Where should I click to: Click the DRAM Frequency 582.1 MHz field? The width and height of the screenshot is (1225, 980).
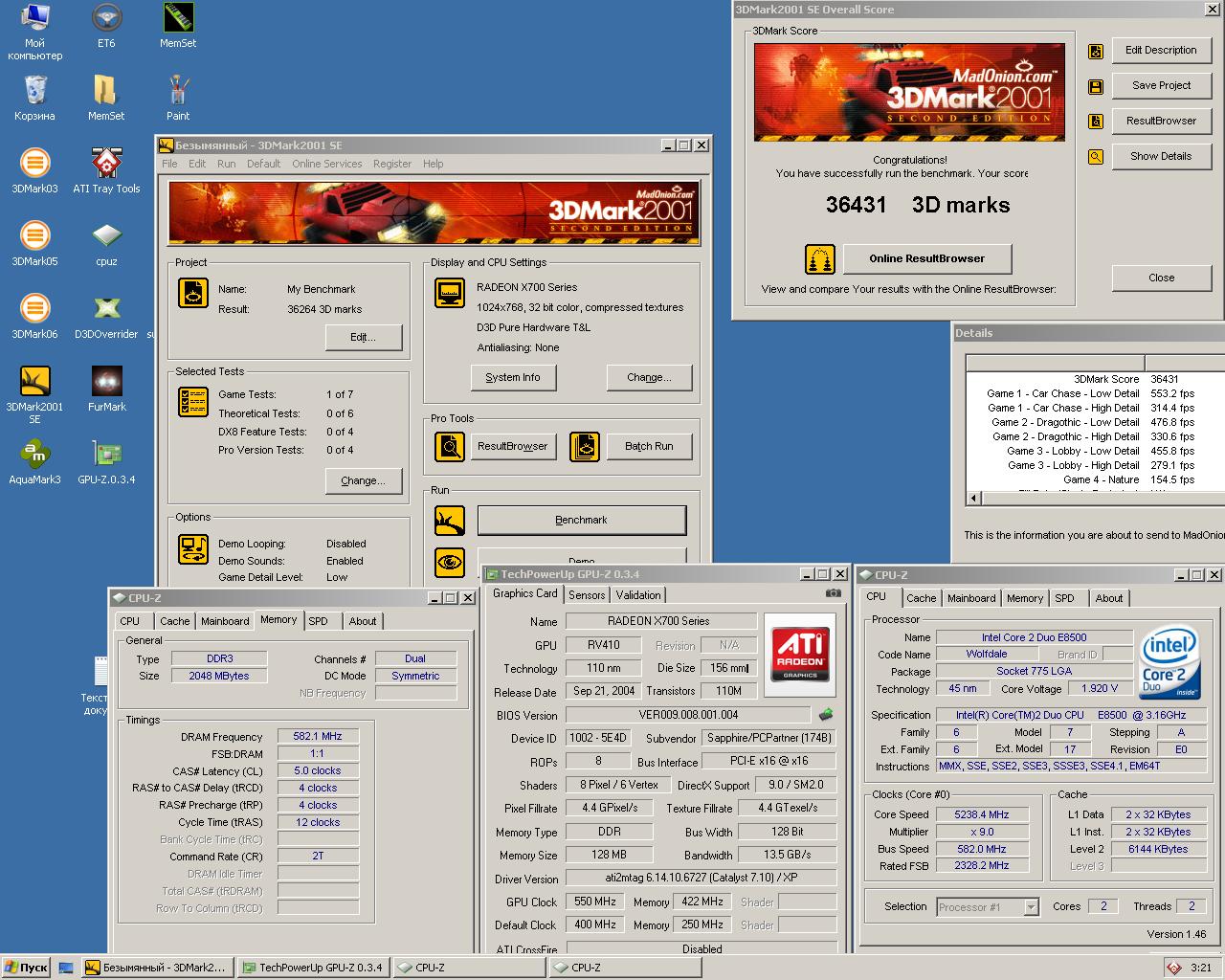click(318, 737)
